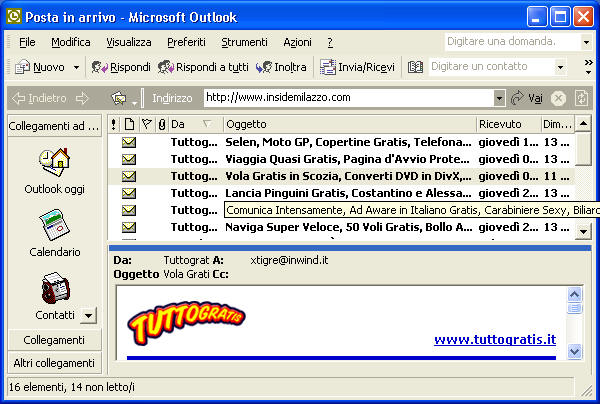Sort by message icon column header

click(x=129, y=124)
